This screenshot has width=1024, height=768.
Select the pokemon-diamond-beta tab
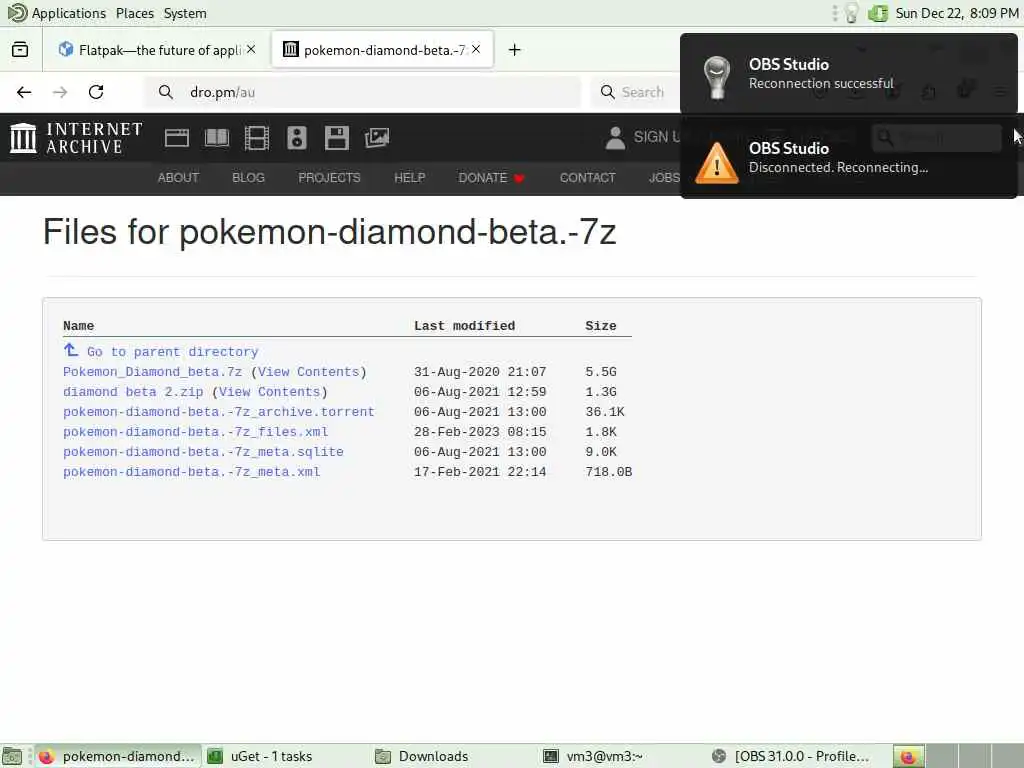[x=382, y=50]
